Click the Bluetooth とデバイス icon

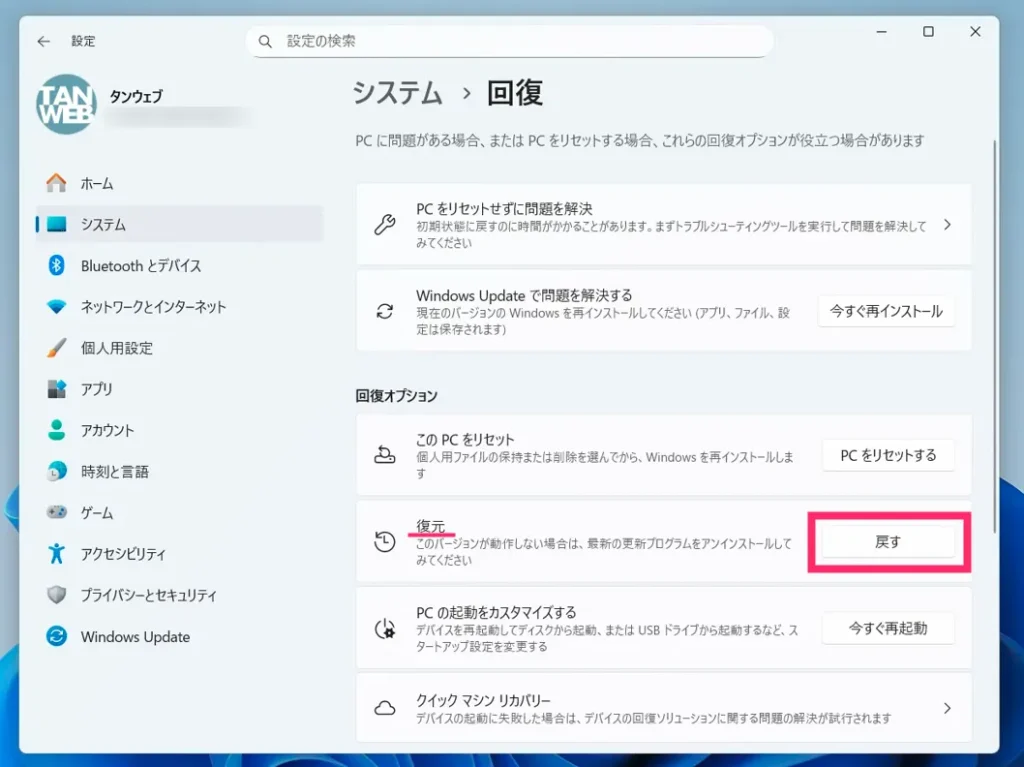[x=57, y=266]
